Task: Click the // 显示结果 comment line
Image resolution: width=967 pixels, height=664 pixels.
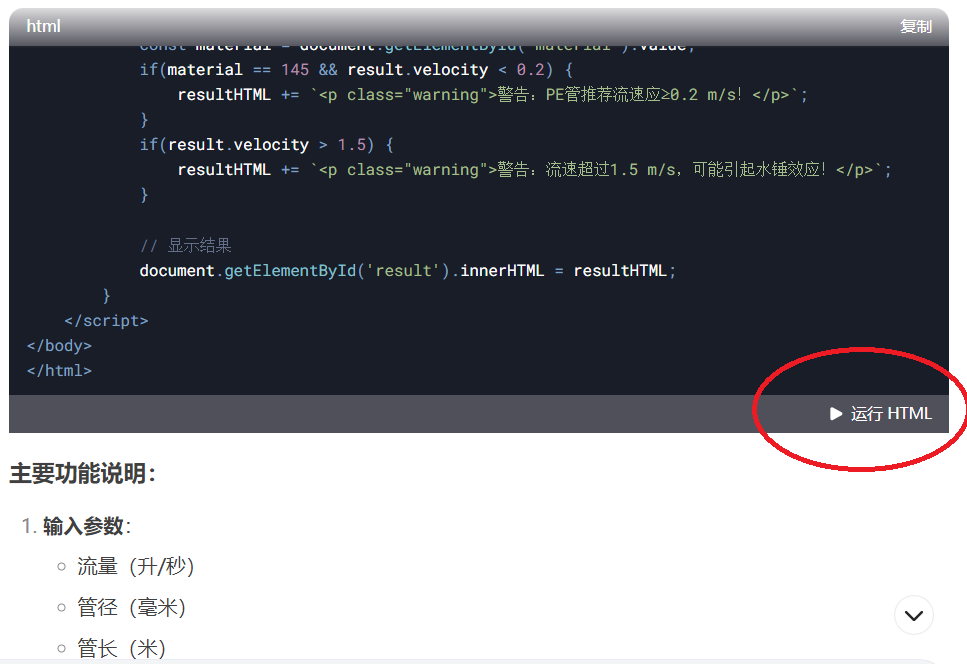Action: coord(185,245)
